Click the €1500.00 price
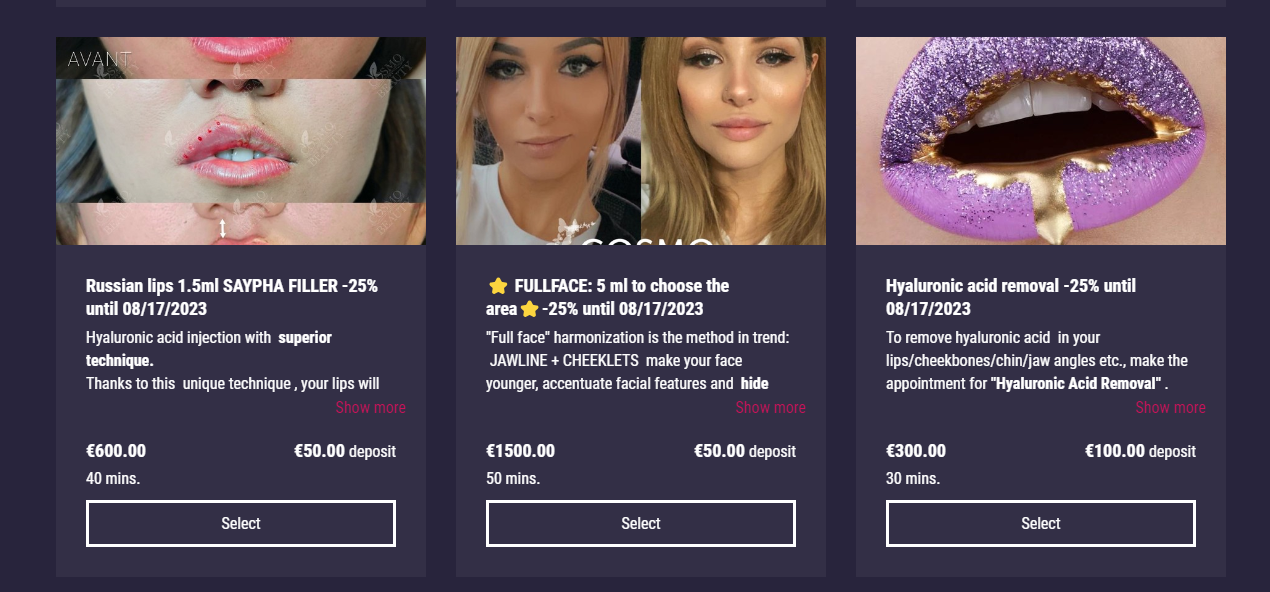The image size is (1270, 592). point(520,451)
